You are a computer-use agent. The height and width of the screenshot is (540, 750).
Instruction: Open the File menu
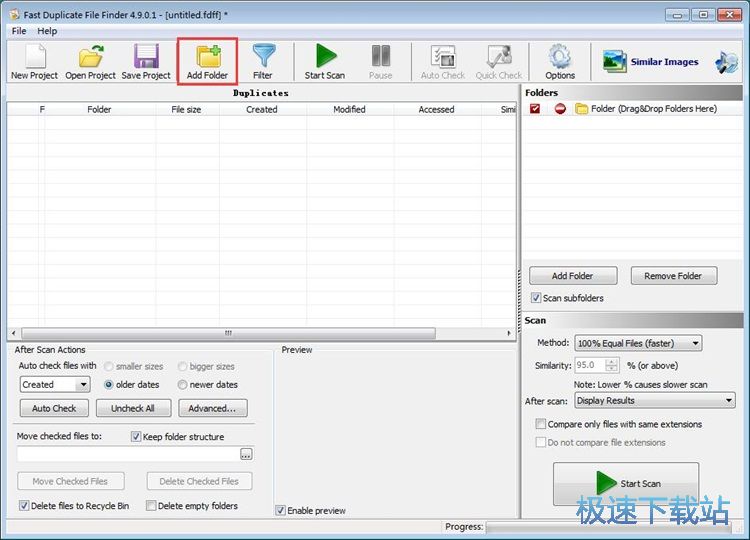click(x=19, y=31)
